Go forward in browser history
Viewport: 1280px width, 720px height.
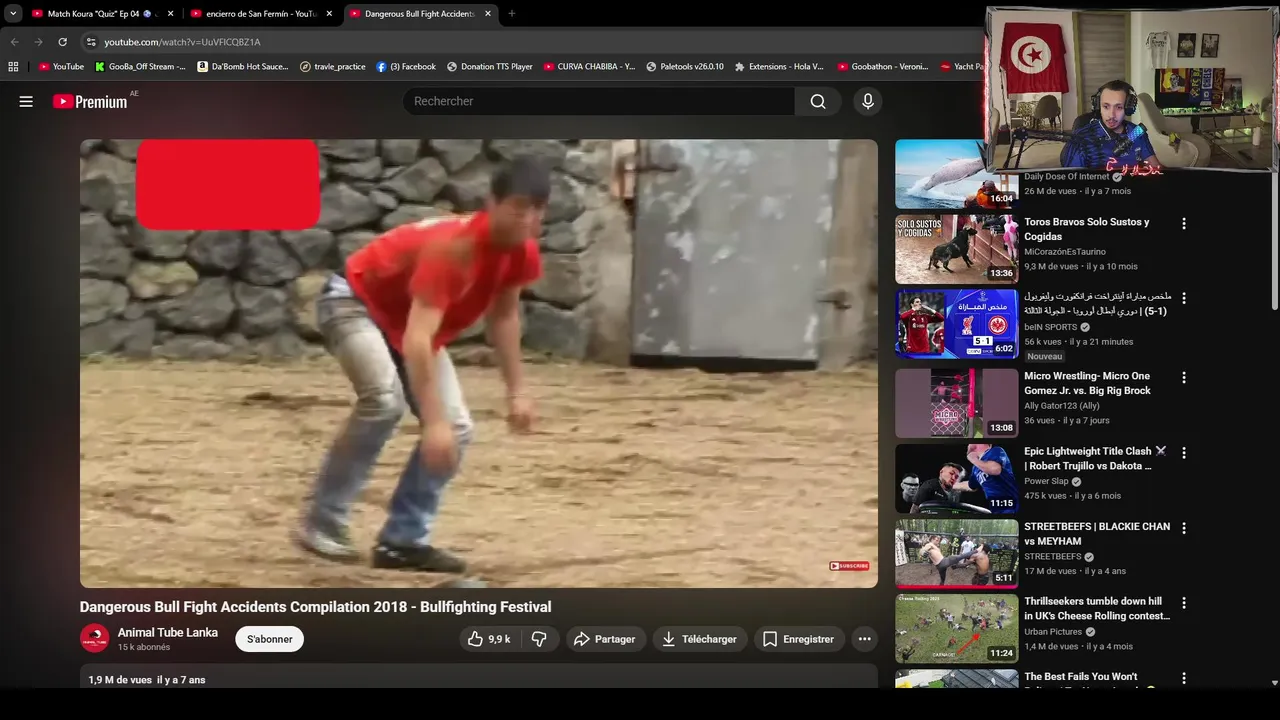click(38, 42)
